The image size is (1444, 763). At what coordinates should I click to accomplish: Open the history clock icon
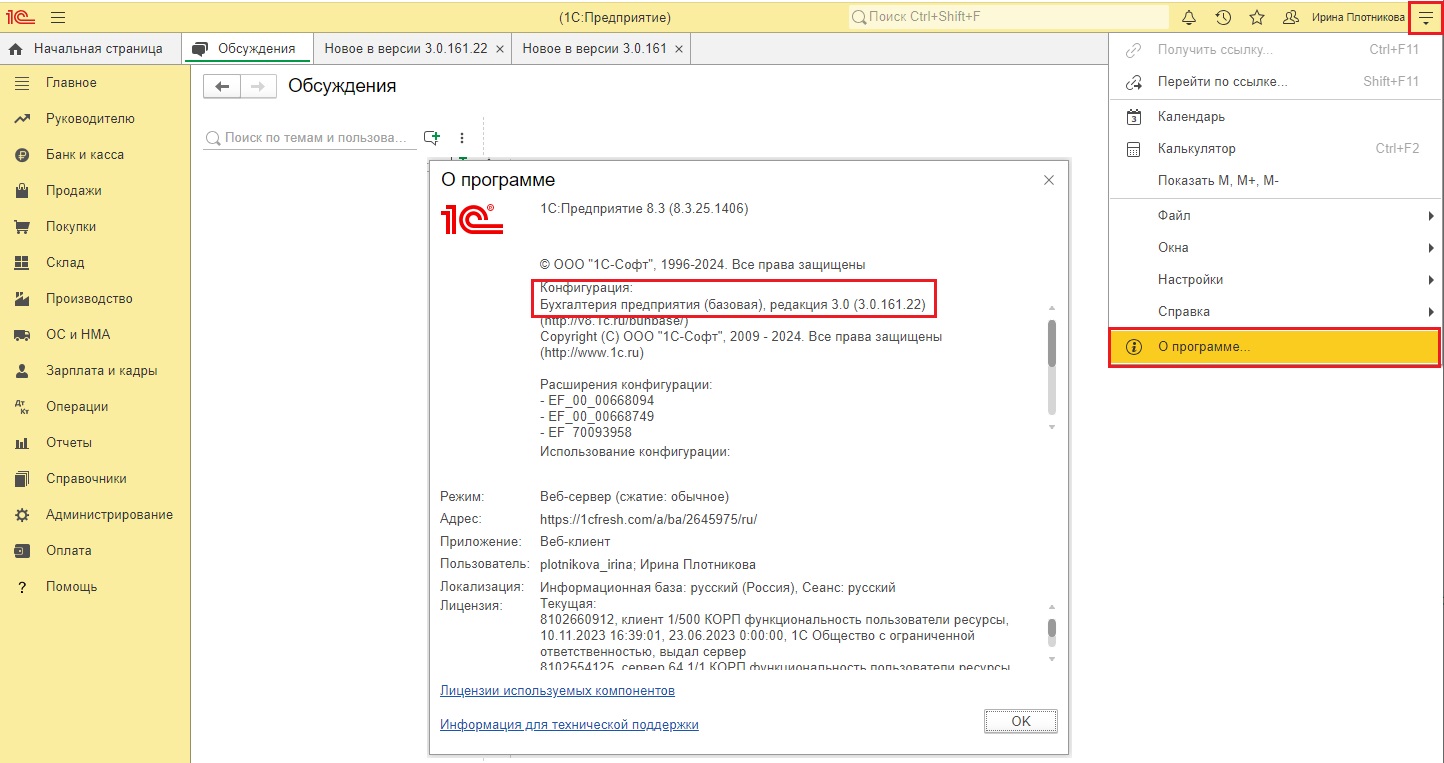pyautogui.click(x=1223, y=17)
